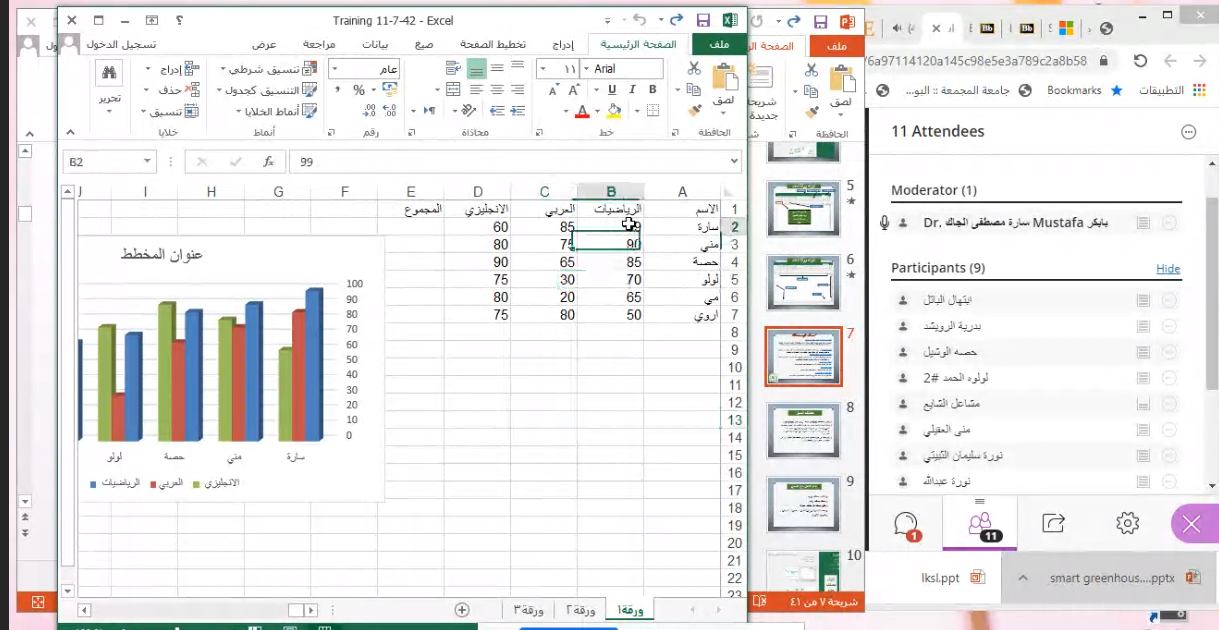Toggle Middle Align in alignment group
The image size is (1219, 630).
point(497,68)
